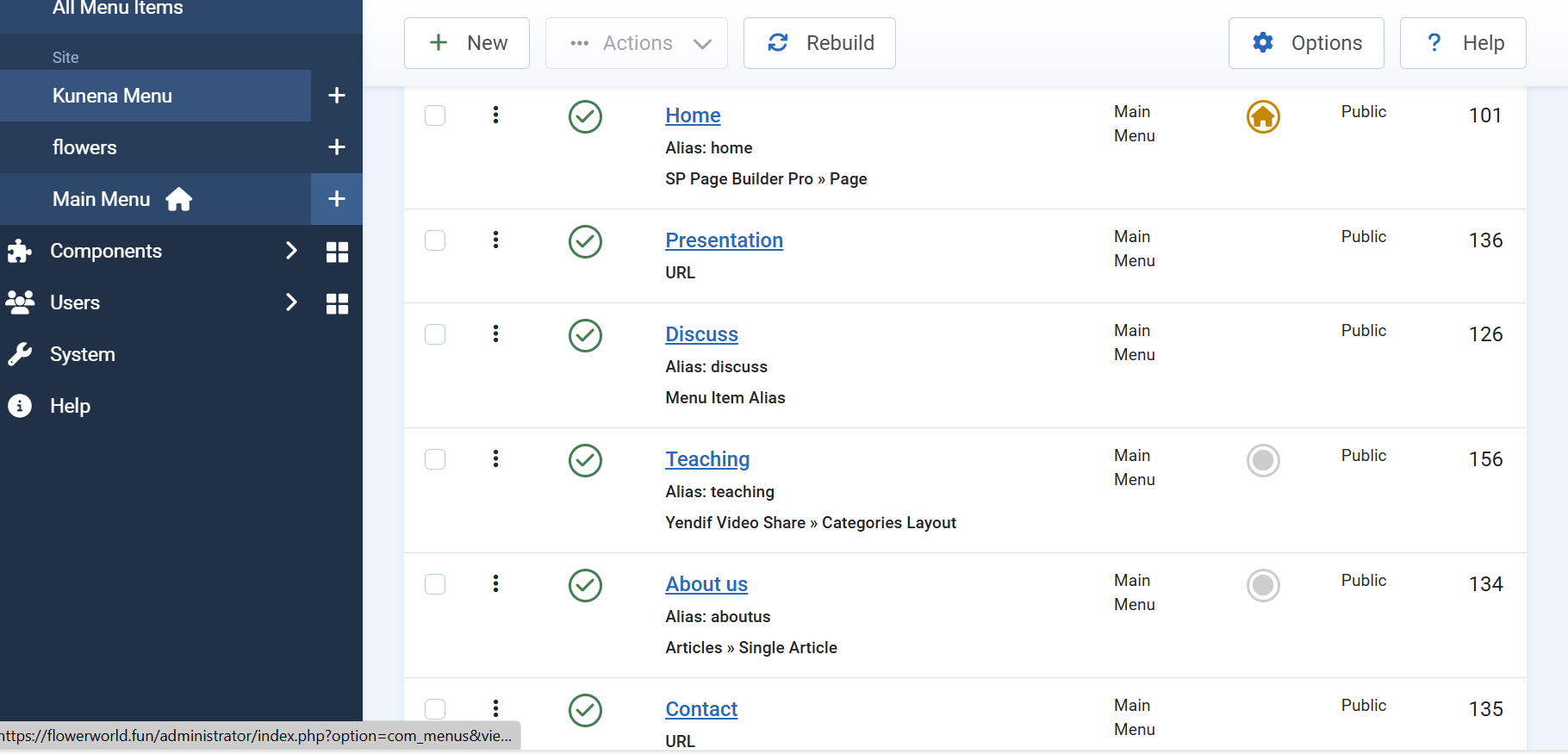Click the Help info icon in sidebar

pyautogui.click(x=19, y=406)
